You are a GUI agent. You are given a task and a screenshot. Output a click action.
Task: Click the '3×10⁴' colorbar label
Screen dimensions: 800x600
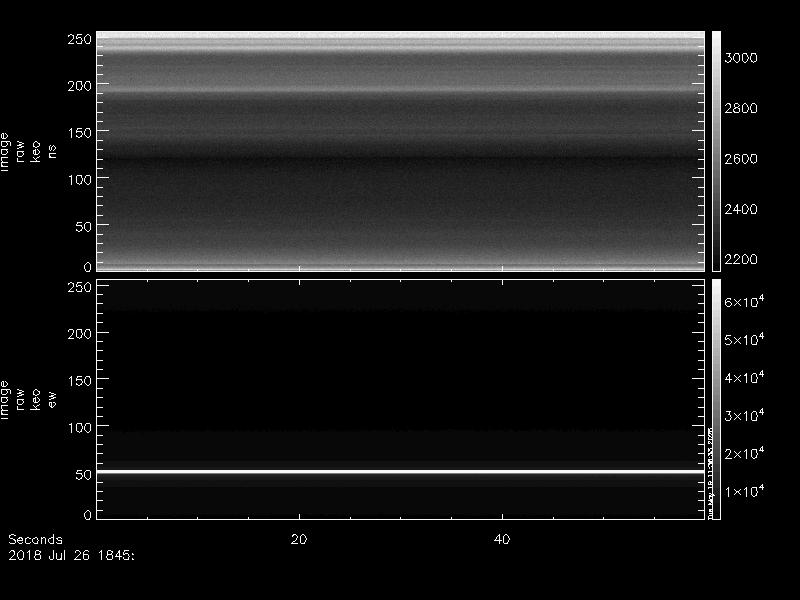744,415
